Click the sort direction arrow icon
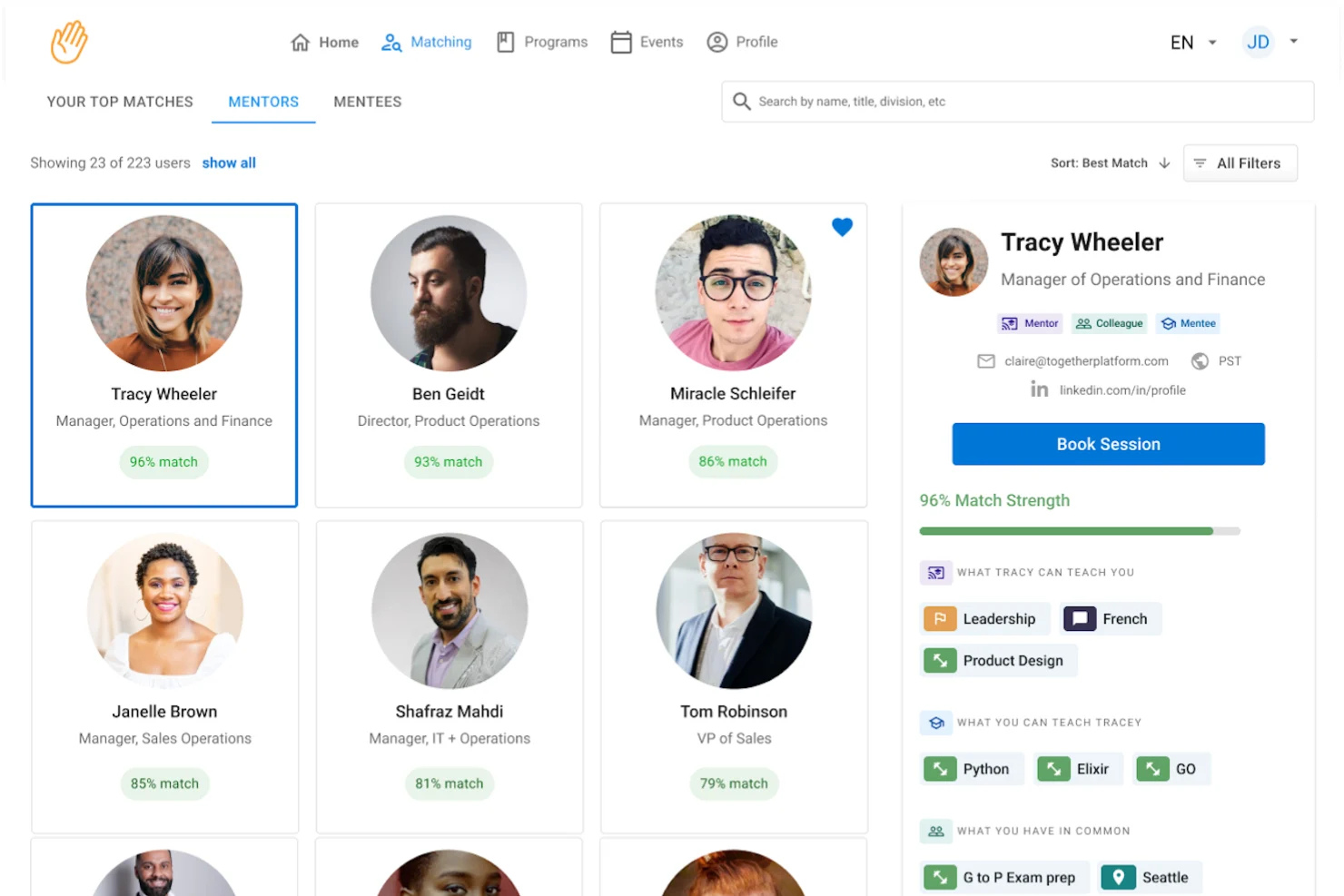The height and width of the screenshot is (896, 1344). pos(1164,163)
